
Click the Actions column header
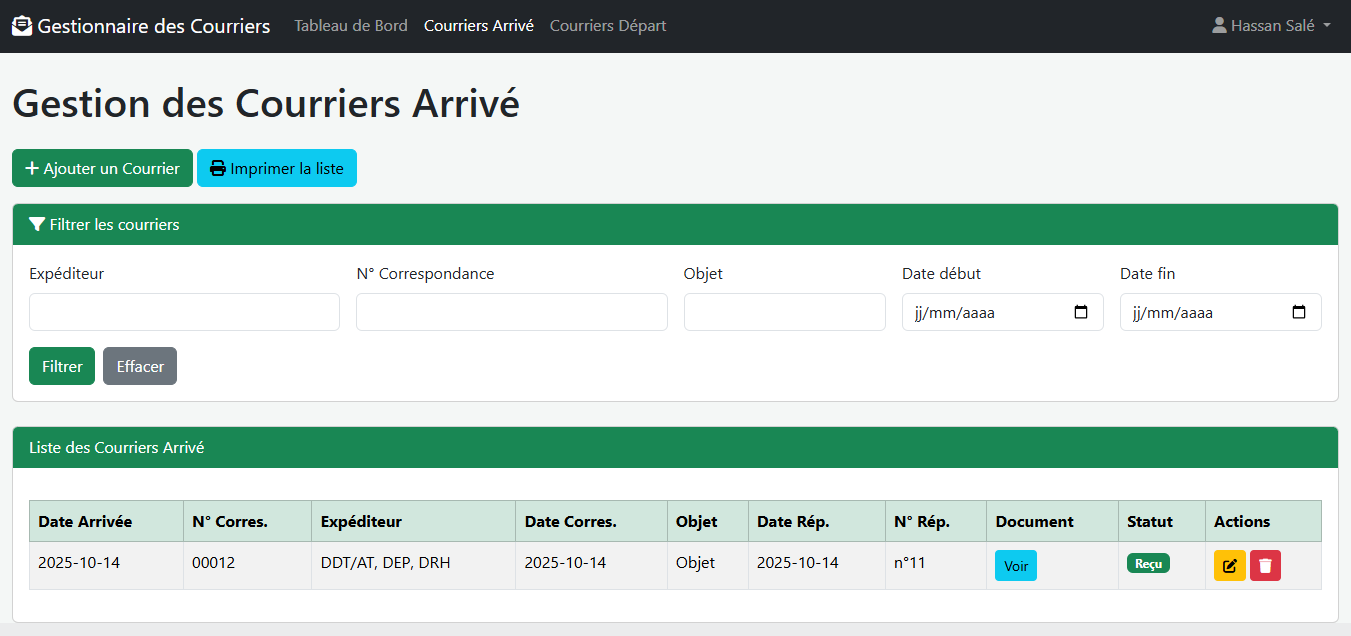click(1264, 521)
